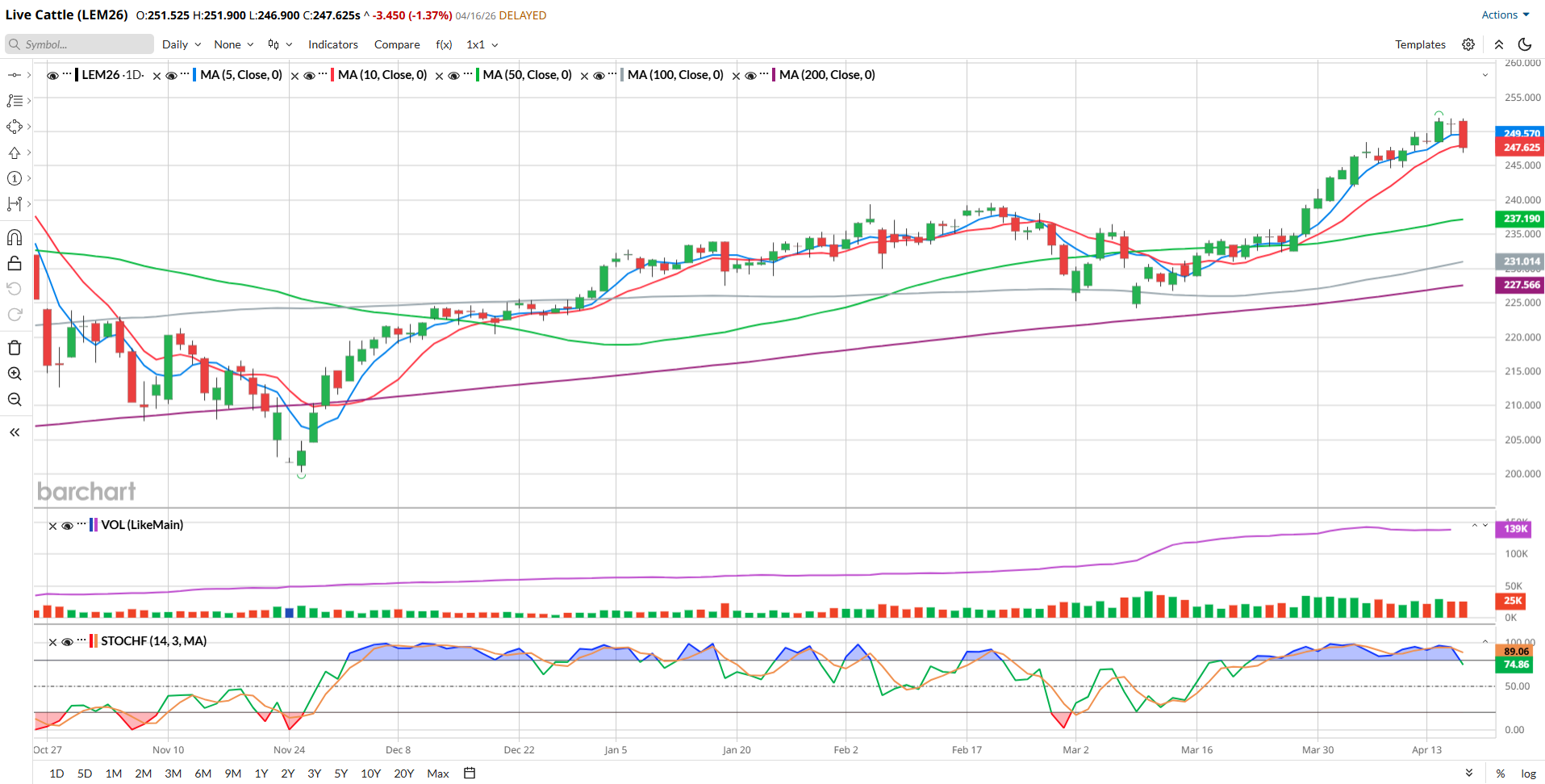Screen dimensions: 1545x784
Task: Collapse the left drawing toolbar
Action: 15,432
